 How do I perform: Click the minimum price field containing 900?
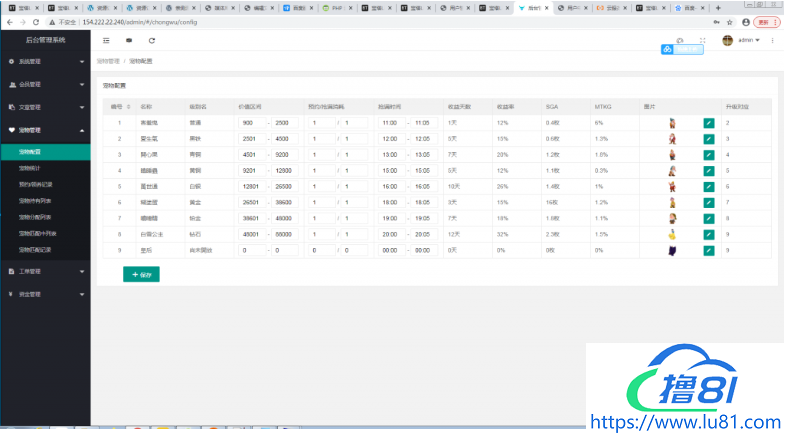click(250, 123)
